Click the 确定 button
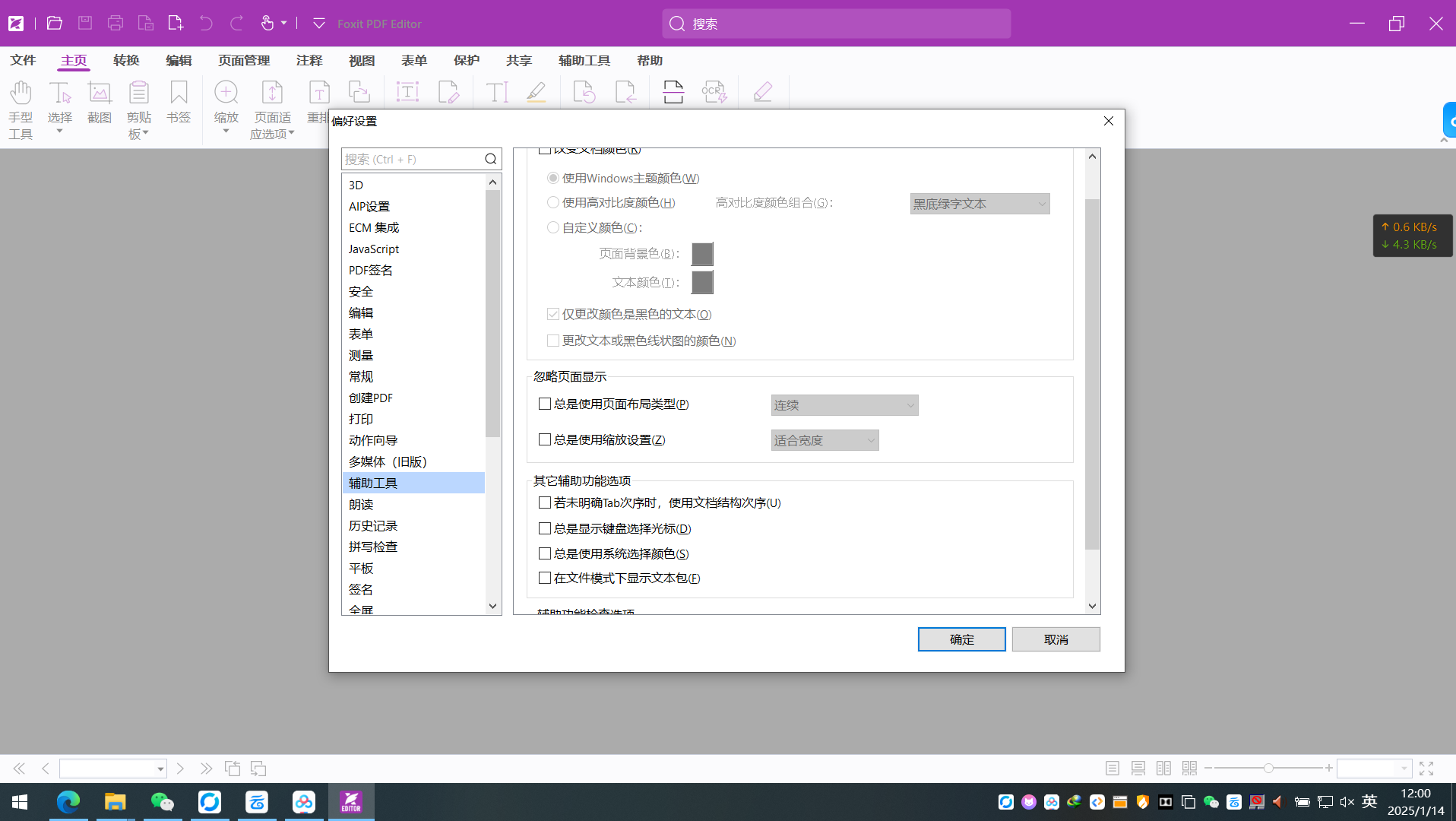Screen dimensions: 1456x821 (961, 639)
